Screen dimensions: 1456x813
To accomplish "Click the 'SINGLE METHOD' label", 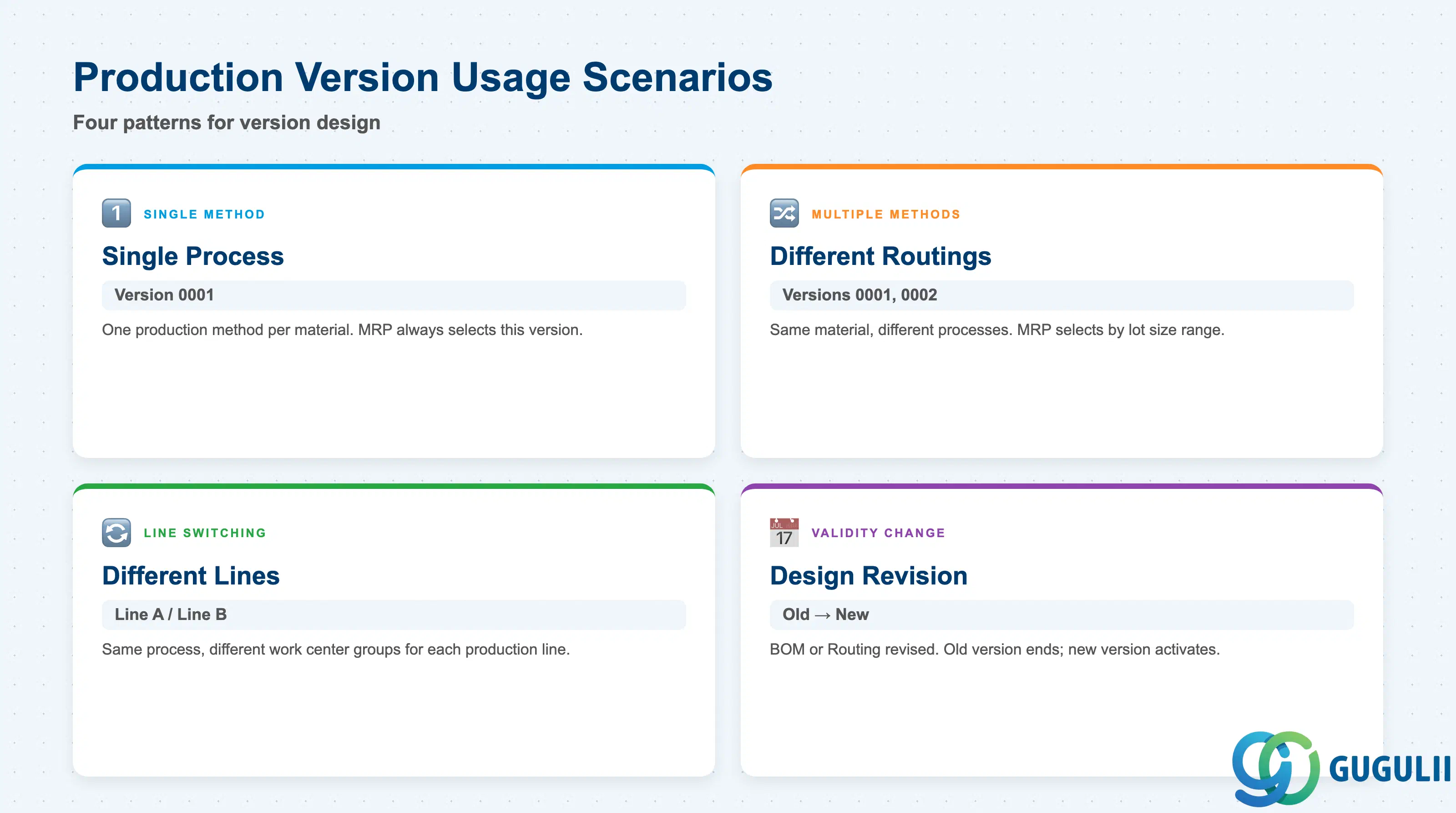I will click(204, 214).
